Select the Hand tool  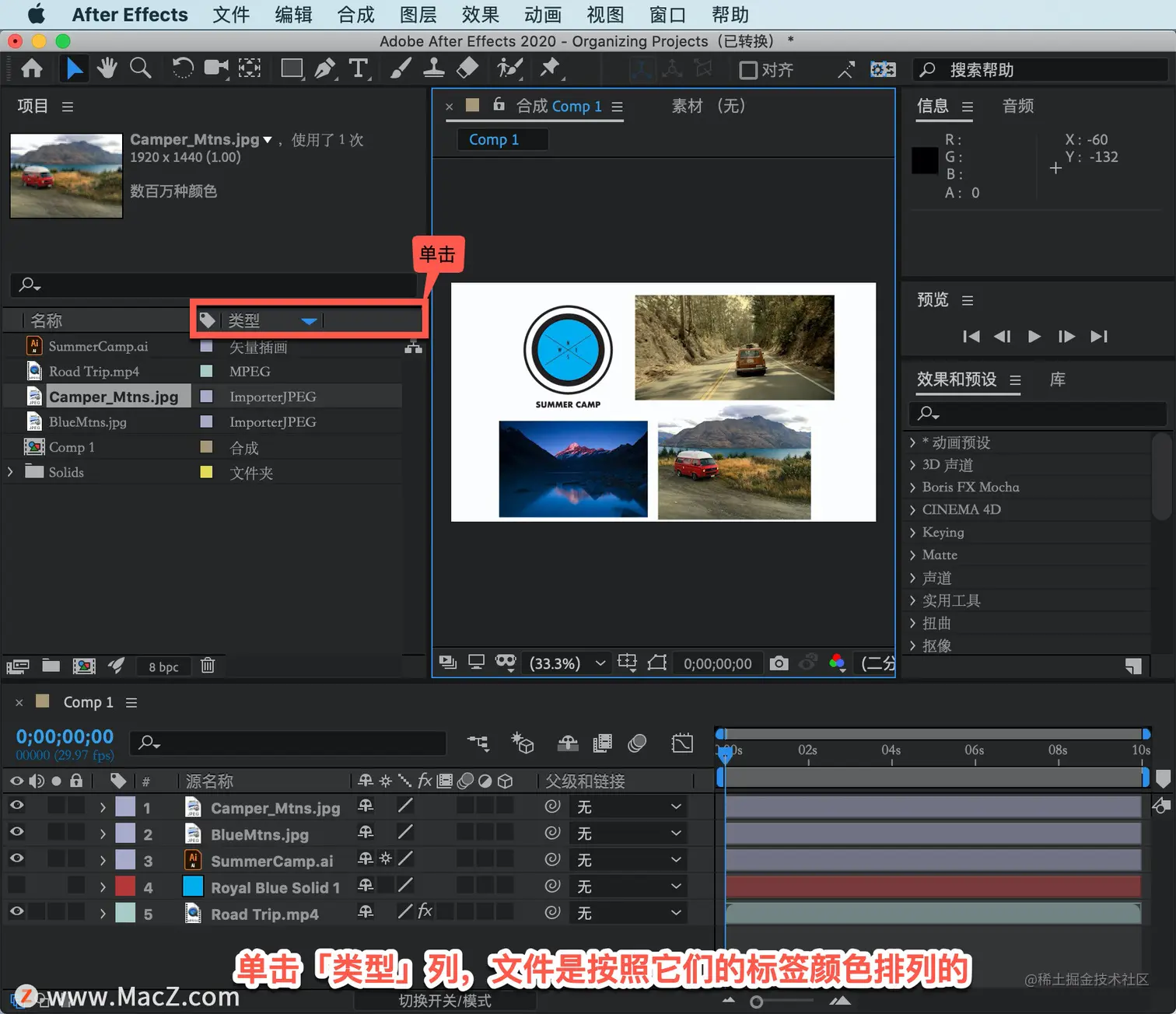pos(107,68)
